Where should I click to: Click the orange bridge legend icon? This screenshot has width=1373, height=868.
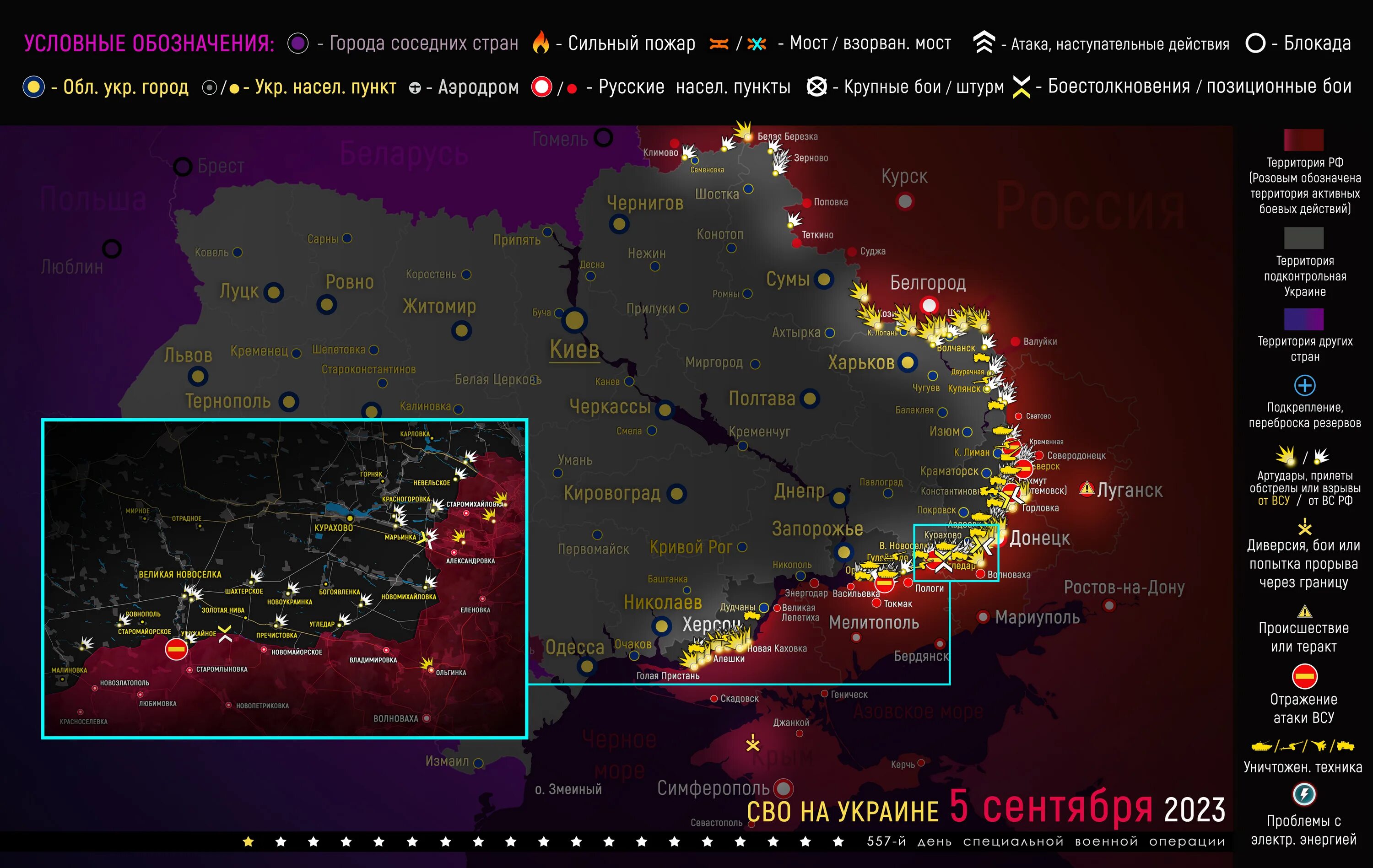[719, 43]
